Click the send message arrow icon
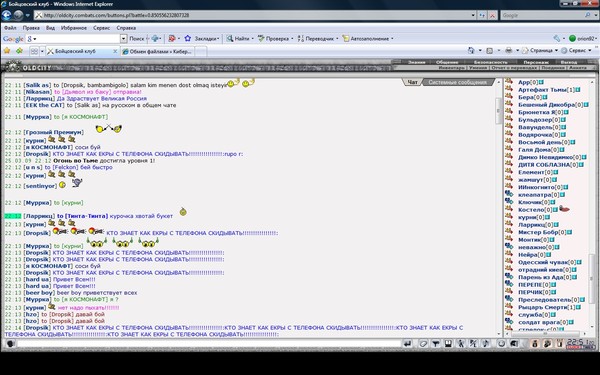The height and width of the screenshot is (375, 600). pyautogui.click(x=408, y=344)
